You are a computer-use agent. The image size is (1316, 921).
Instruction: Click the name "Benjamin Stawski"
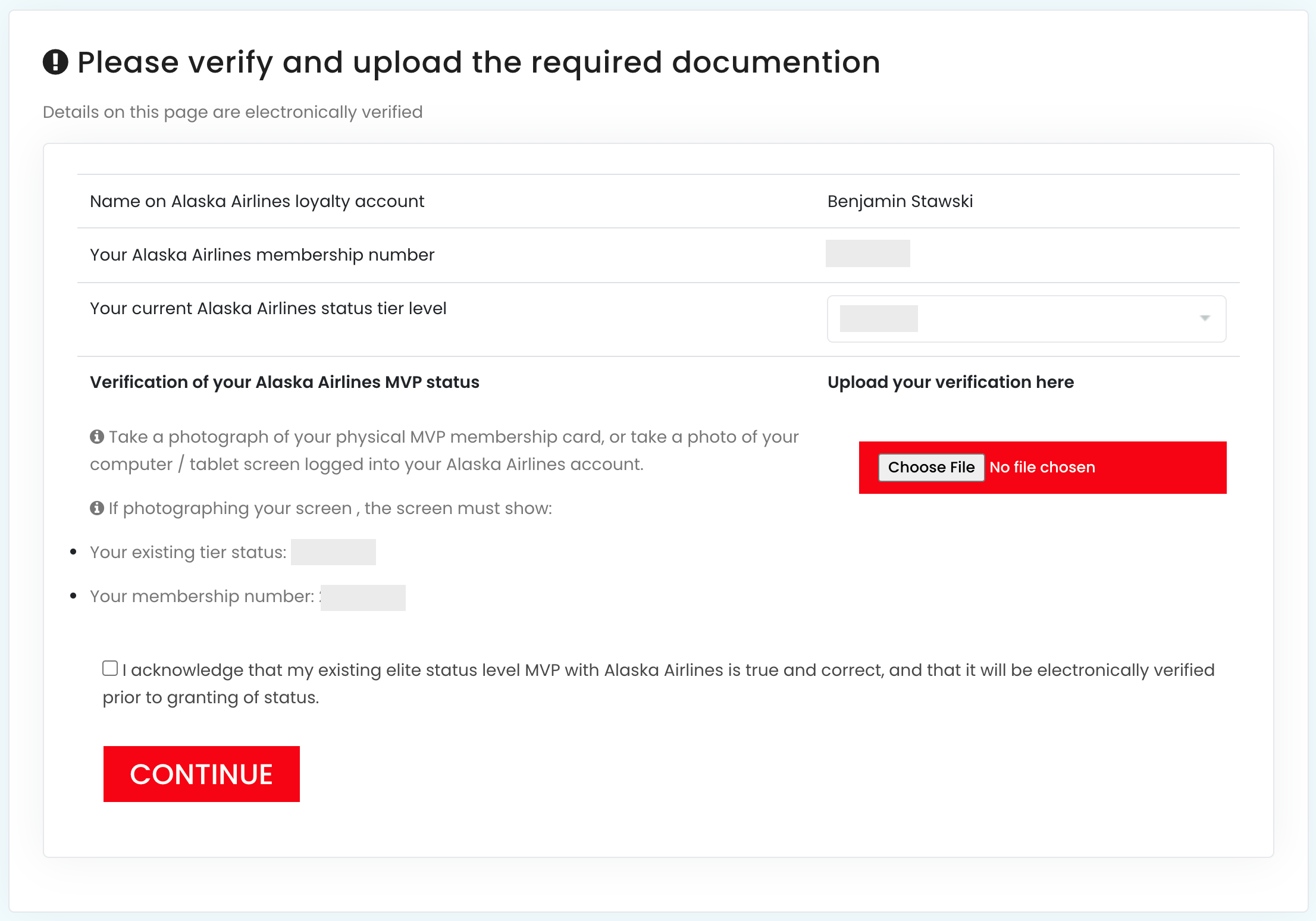point(900,201)
